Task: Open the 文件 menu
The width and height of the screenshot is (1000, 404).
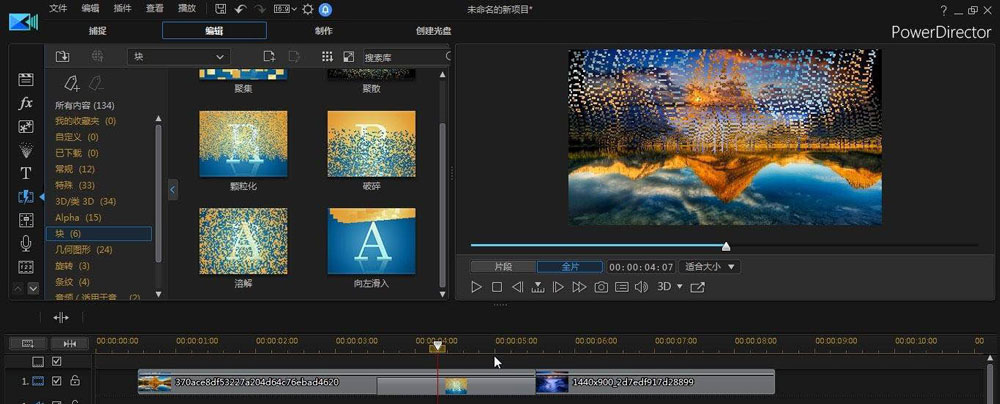Action: click(59, 9)
